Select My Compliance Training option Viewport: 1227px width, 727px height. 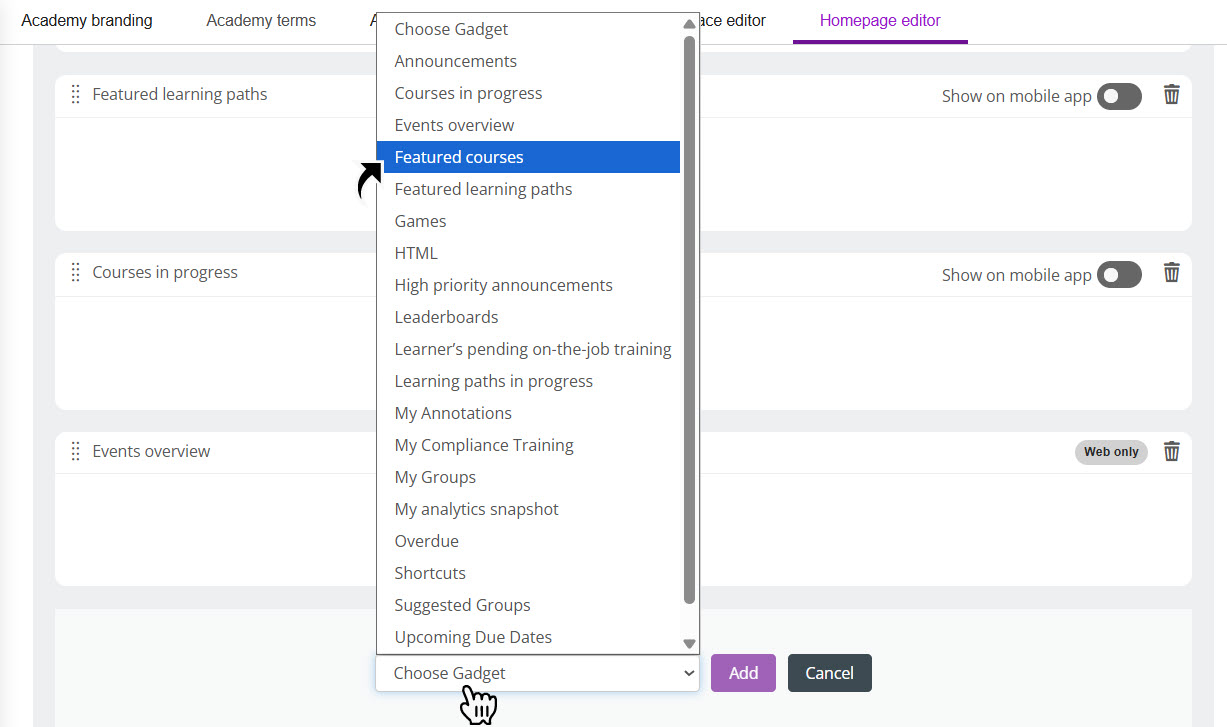(484, 445)
